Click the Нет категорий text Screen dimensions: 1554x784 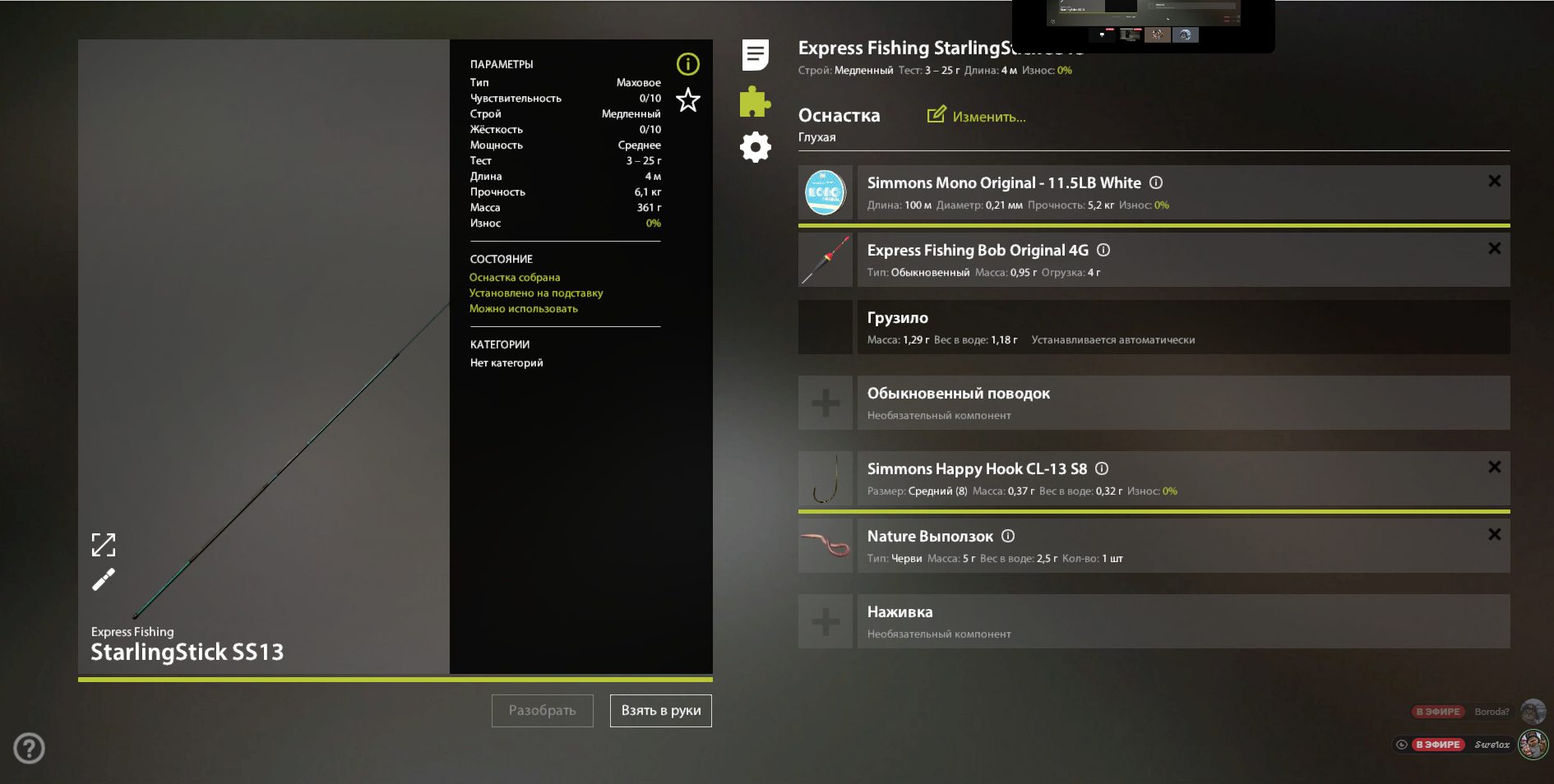point(506,363)
